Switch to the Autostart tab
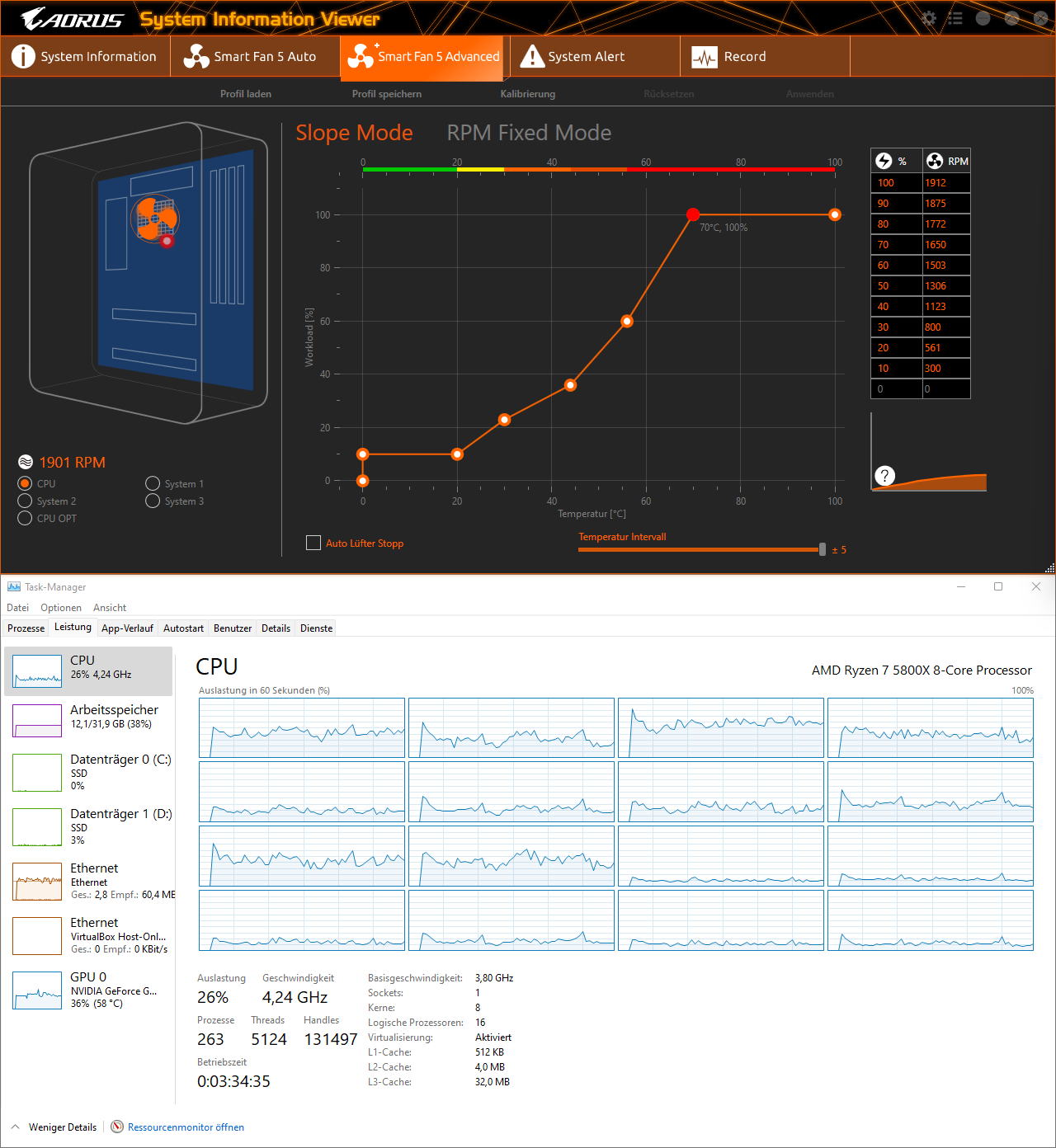Viewport: 1056px width, 1148px height. (183, 628)
